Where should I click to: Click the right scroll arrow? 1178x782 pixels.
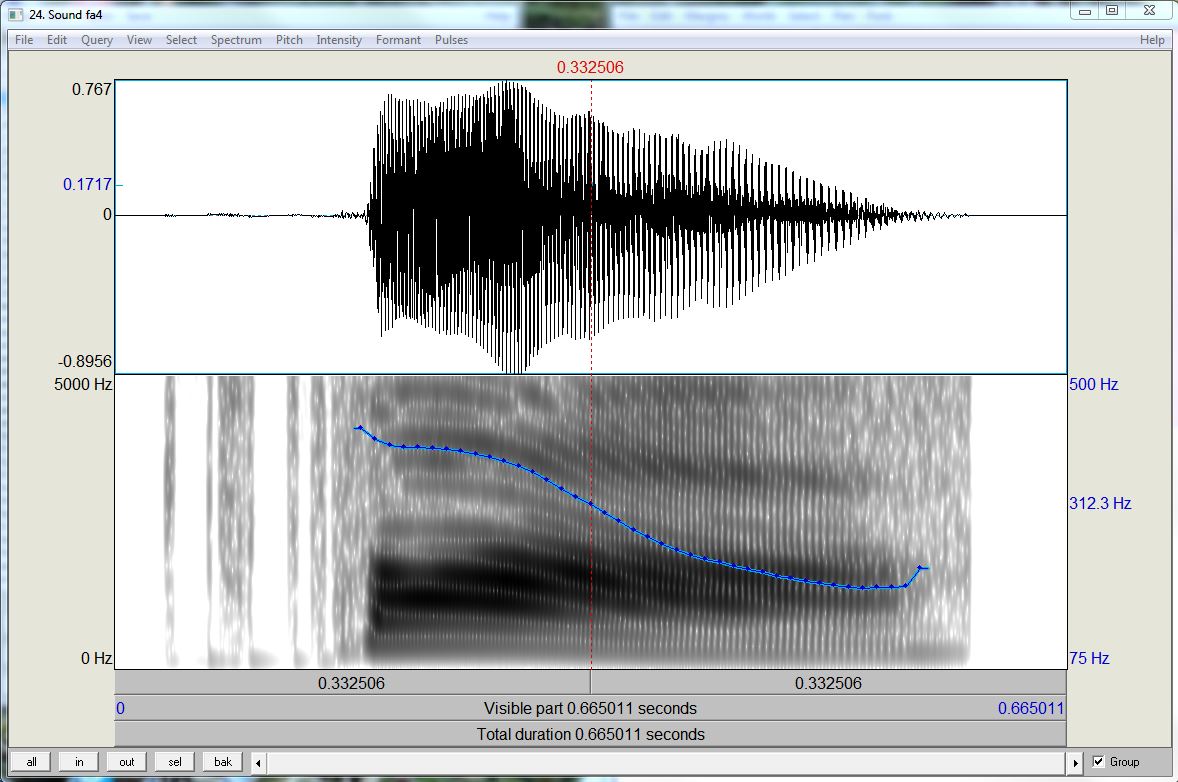(1075, 762)
